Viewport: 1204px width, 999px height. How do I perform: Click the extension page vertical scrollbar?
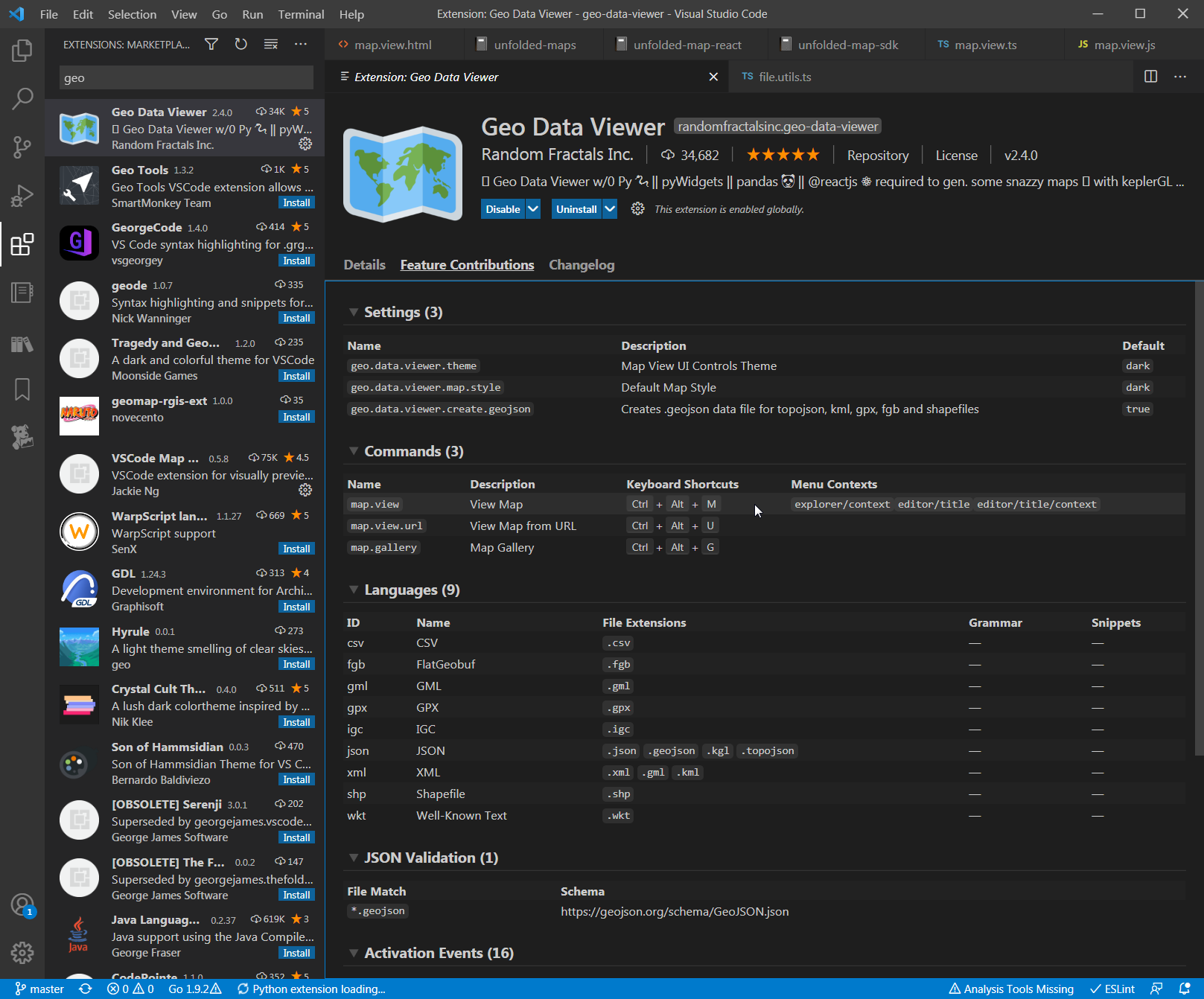pos(1198,518)
